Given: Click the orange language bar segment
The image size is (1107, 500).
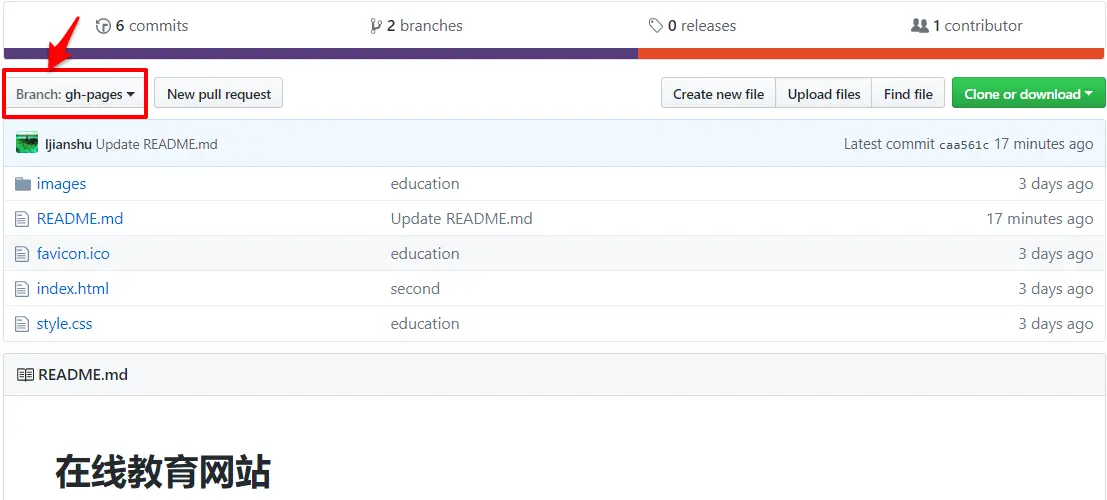Looking at the screenshot, I should pyautogui.click(x=871, y=54).
